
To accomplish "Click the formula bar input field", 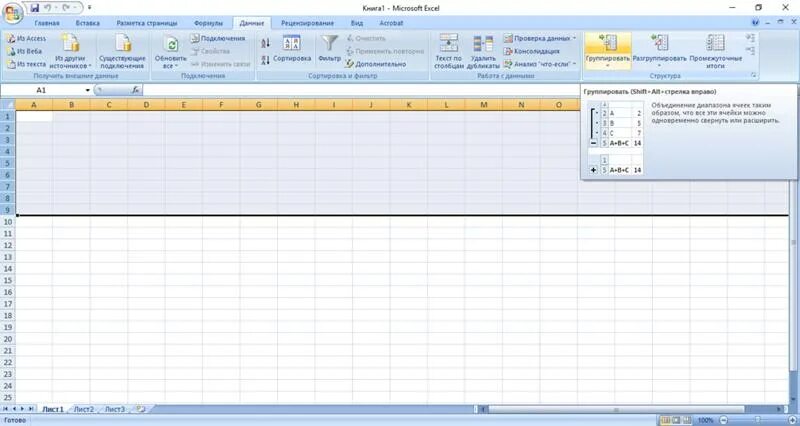I will point(360,90).
